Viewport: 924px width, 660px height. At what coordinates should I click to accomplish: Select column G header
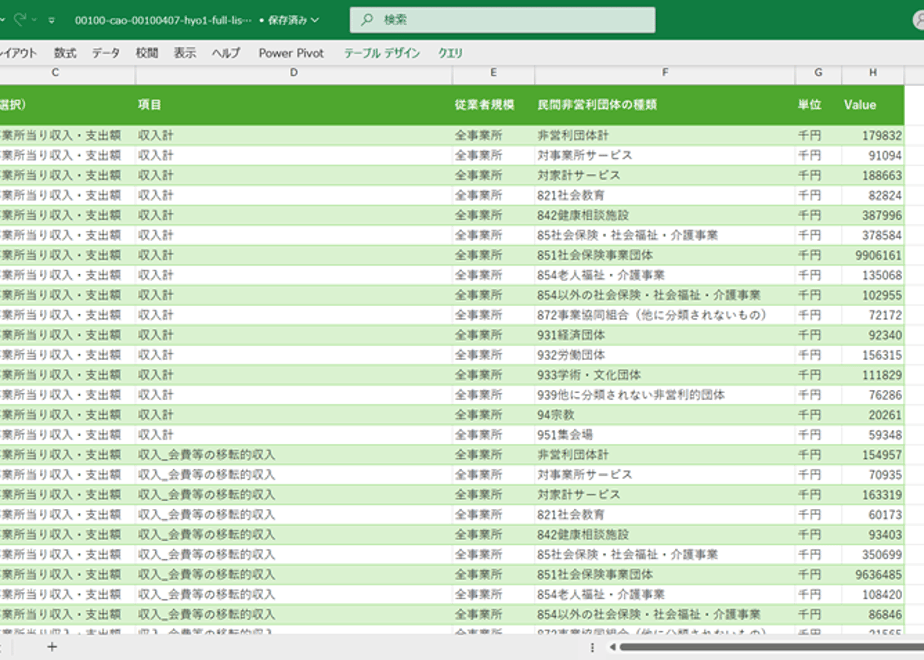(x=818, y=72)
